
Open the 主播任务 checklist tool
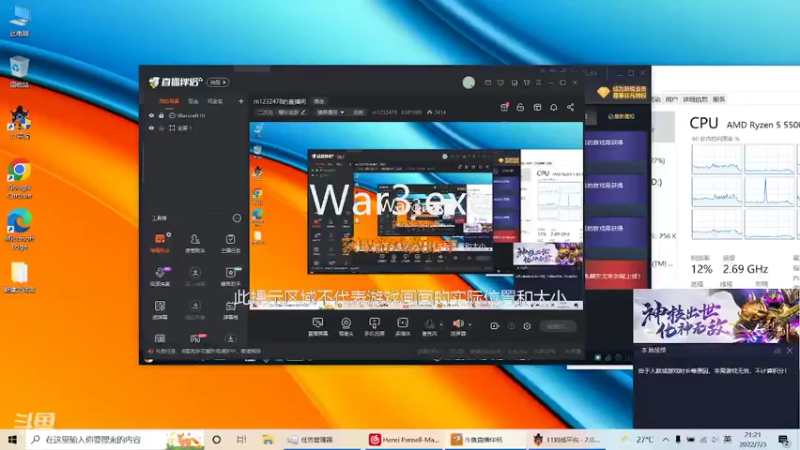click(x=231, y=243)
